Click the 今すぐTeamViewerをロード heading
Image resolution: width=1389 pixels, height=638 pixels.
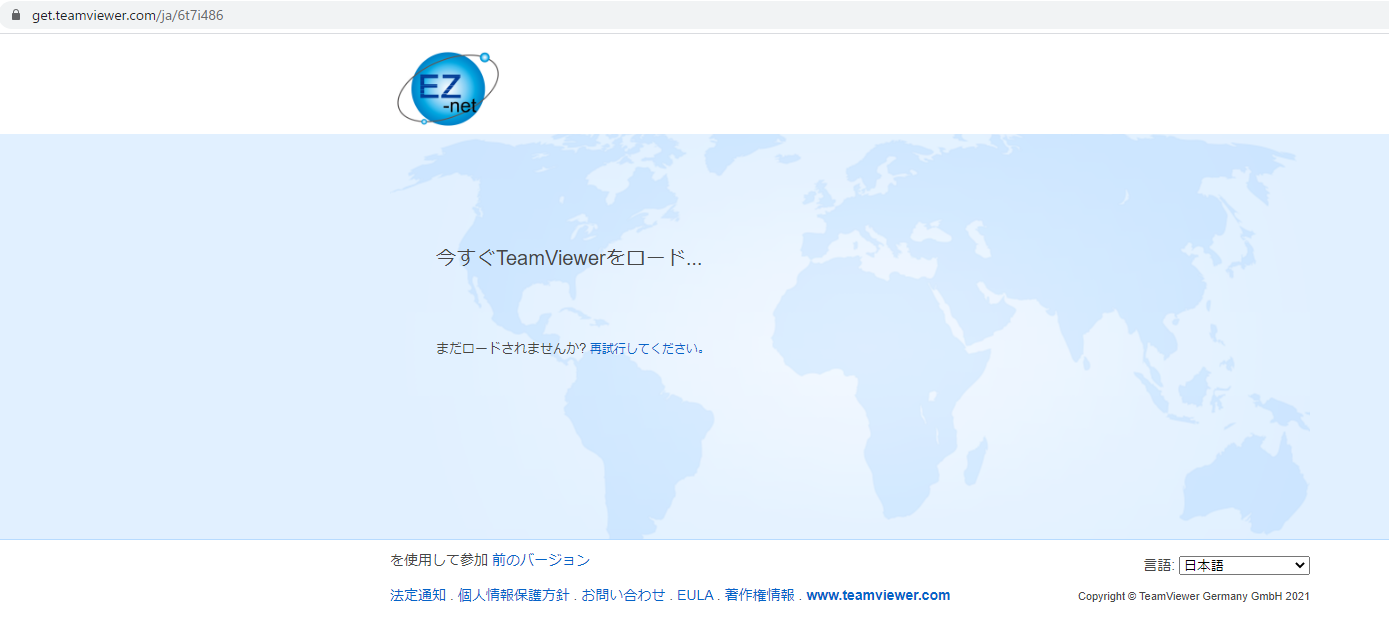click(x=569, y=258)
